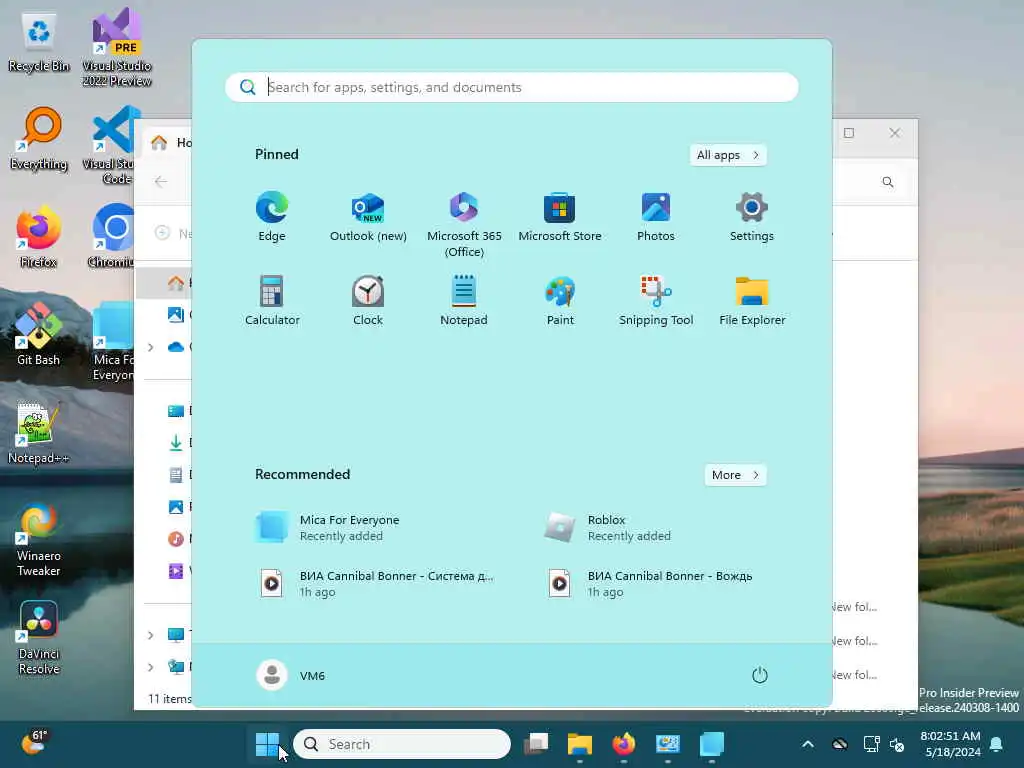Click the cloud sync tray icon

click(x=840, y=744)
